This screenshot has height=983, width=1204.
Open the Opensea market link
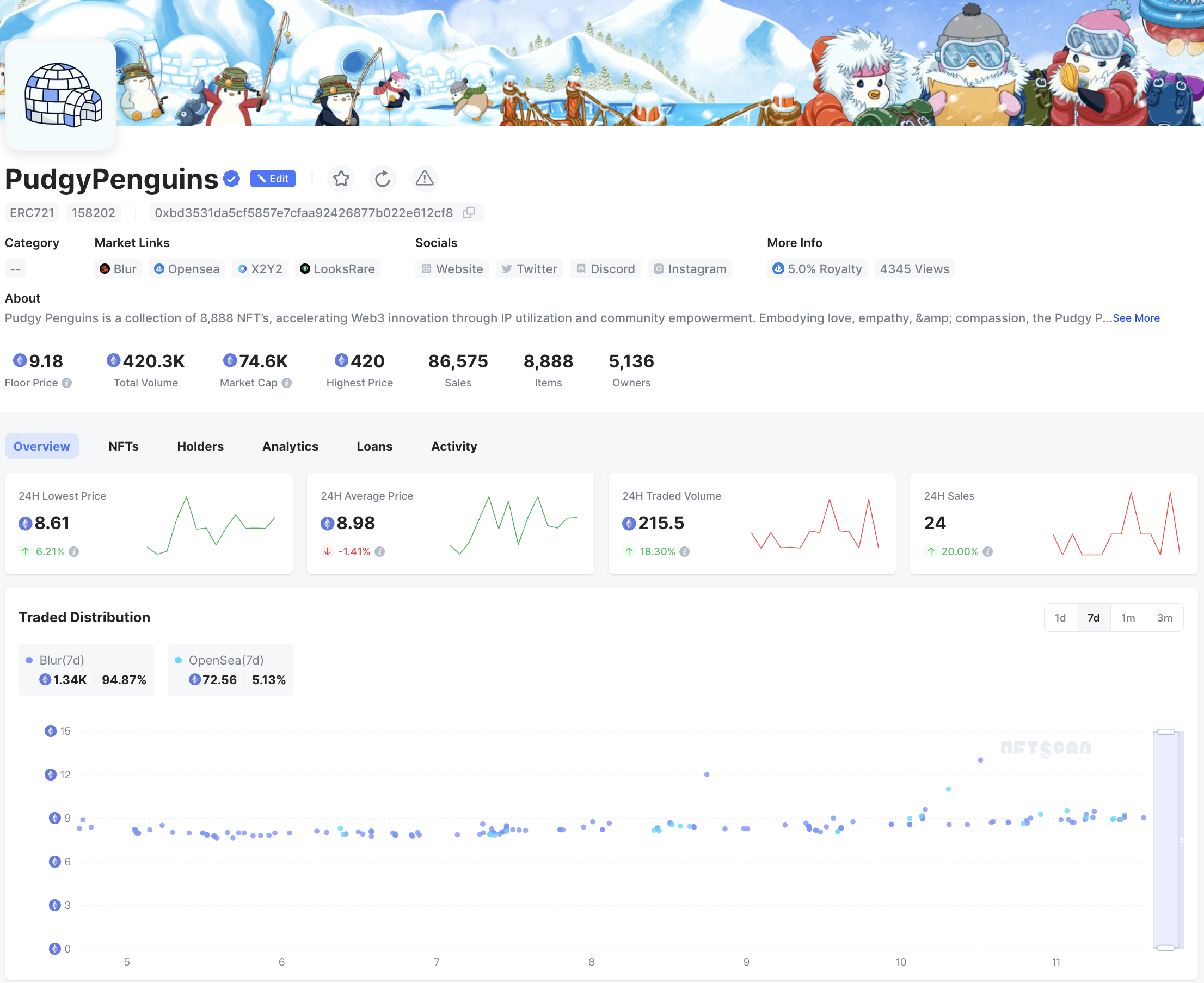pyautogui.click(x=187, y=269)
